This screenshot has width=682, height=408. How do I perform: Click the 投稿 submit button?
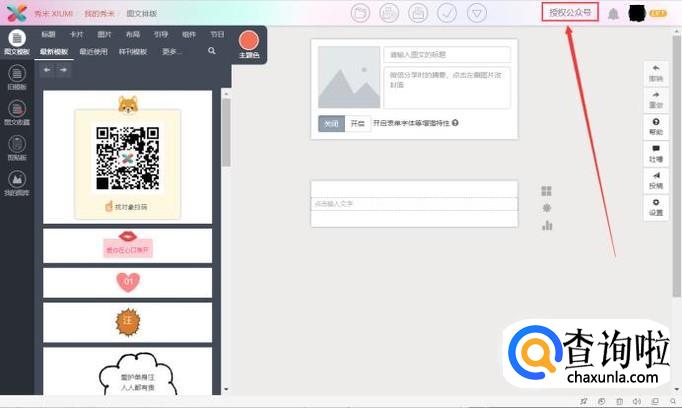656,181
